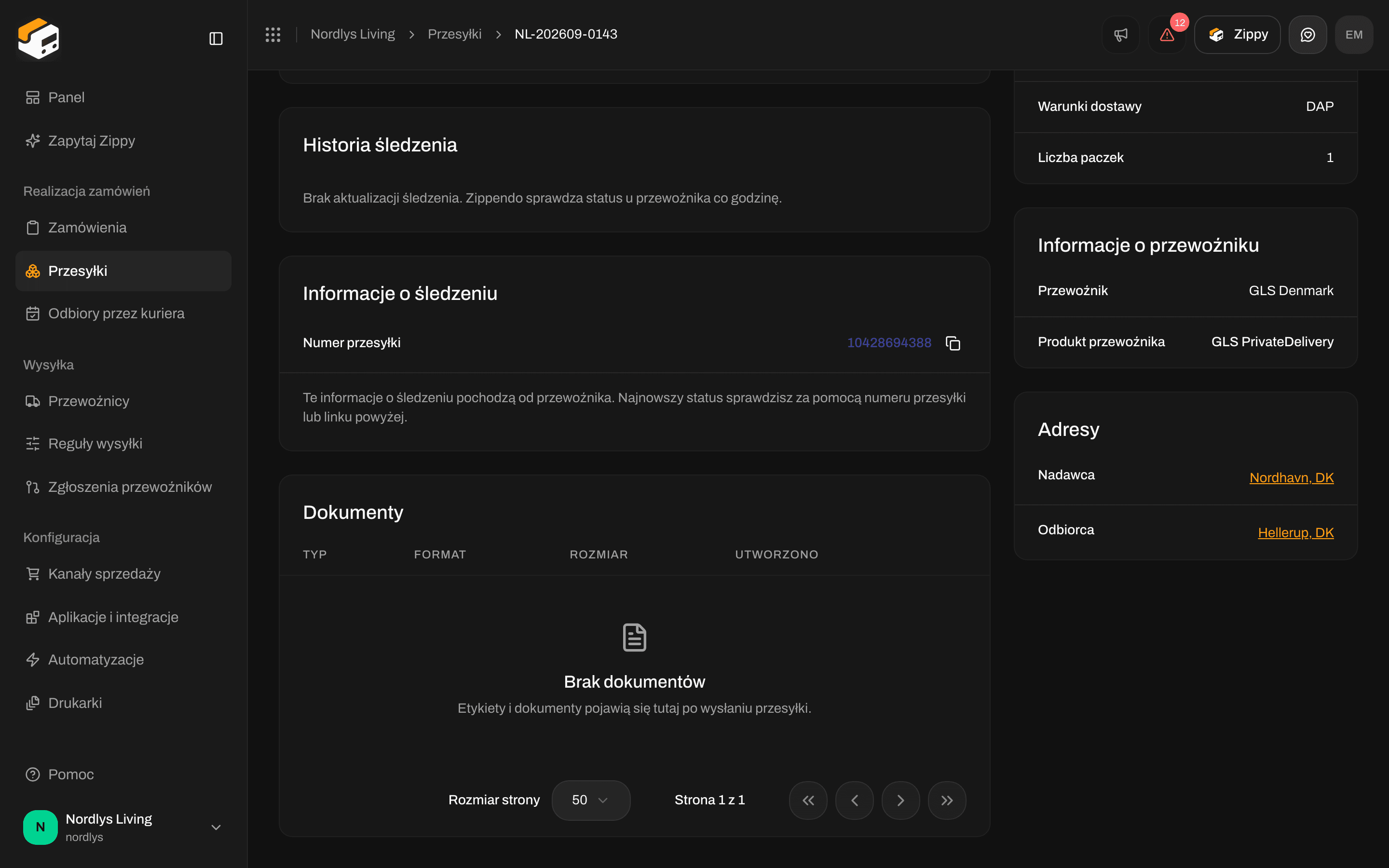This screenshot has height=868, width=1389.
Task: Expand the Nordlys Living account switcher chevron
Action: 216,827
